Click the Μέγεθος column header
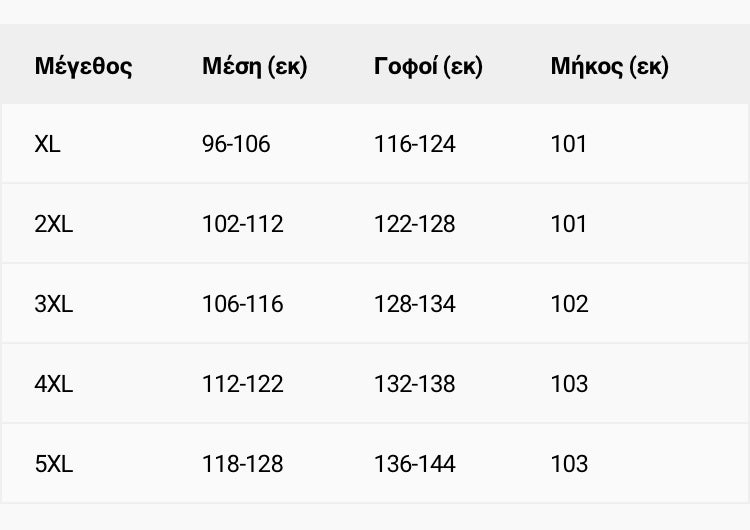Image resolution: width=750 pixels, height=530 pixels. (x=83, y=66)
